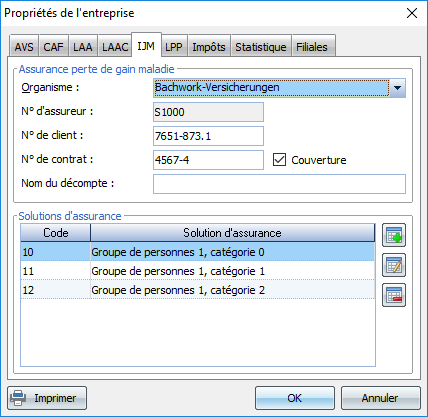
Task: Click the Imprimer printer button
Action: (x=47, y=398)
